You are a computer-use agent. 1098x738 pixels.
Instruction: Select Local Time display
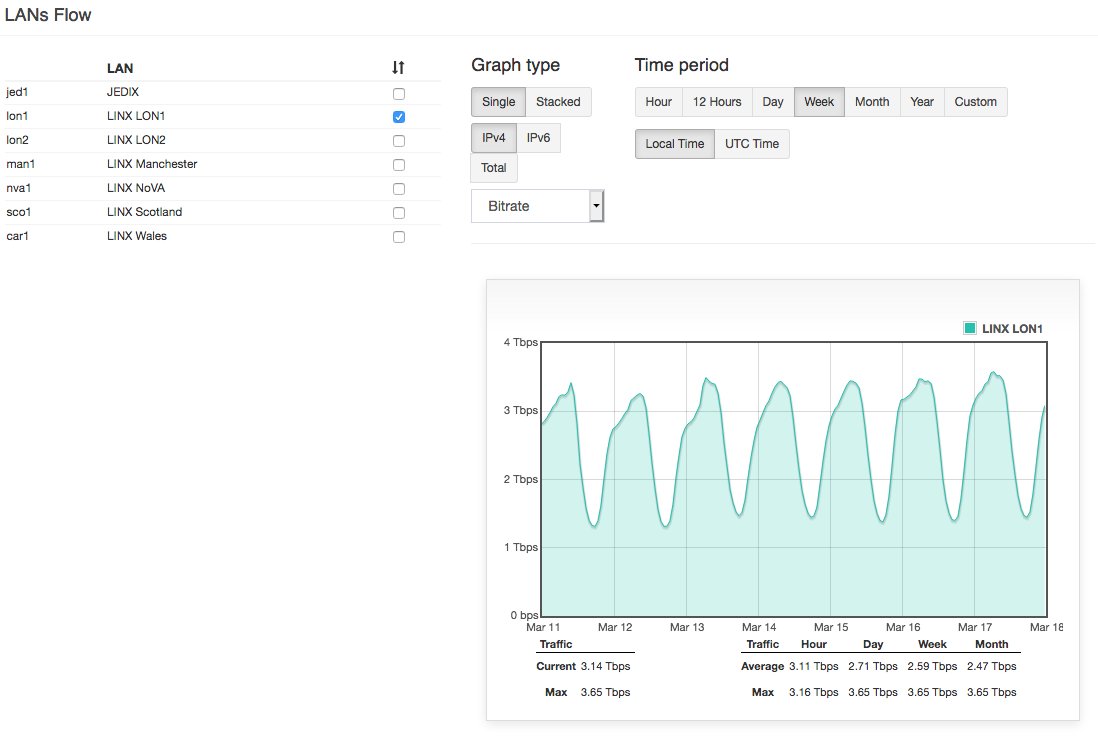point(674,144)
